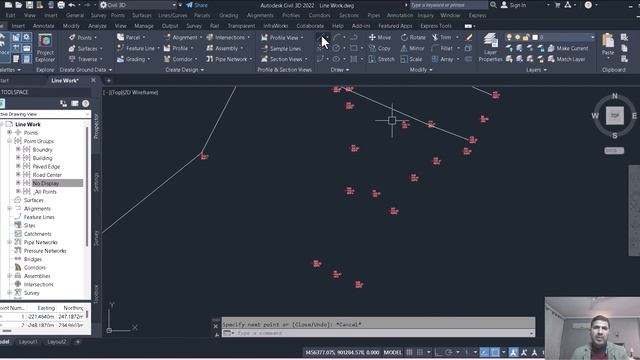Screen dimensions: 640x360
Task: Toggle object snap highlighted status button
Action: [x=495, y=352]
